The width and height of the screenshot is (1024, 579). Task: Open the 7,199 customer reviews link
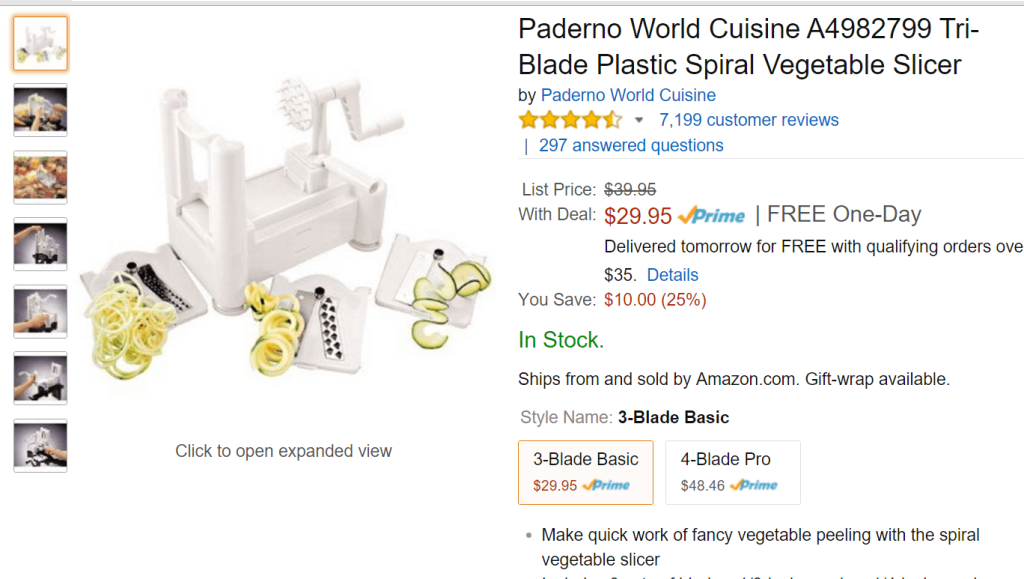pyautogui.click(x=748, y=120)
